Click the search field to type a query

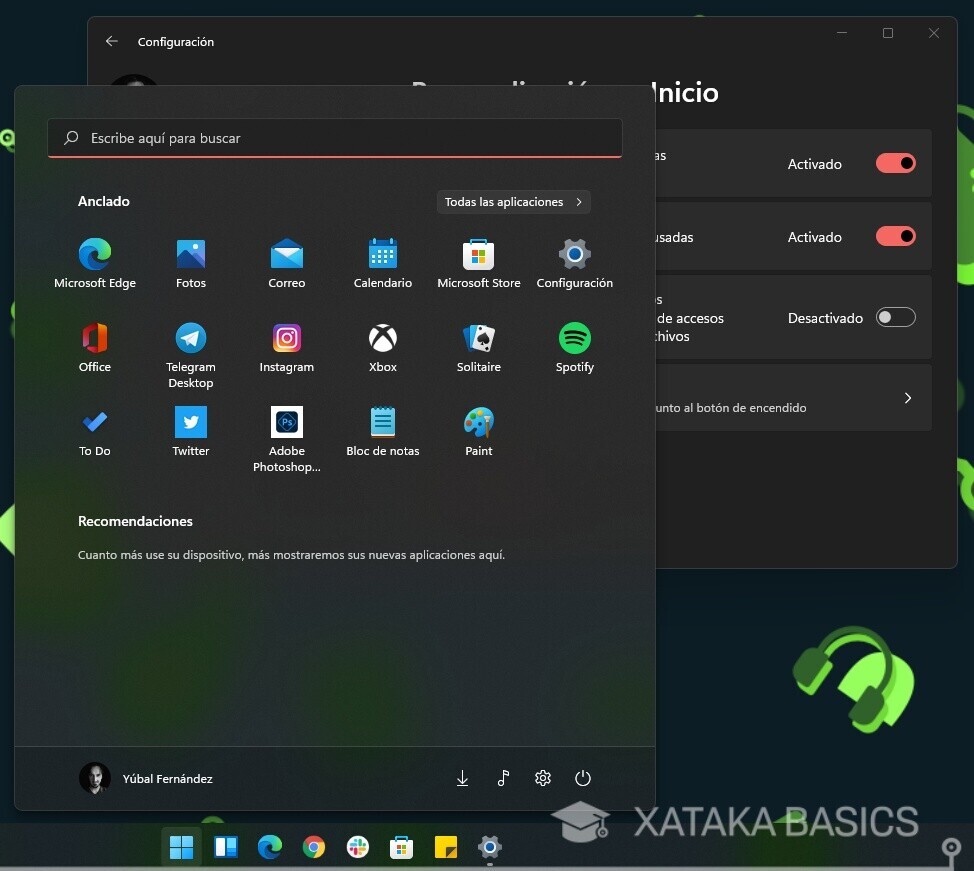point(334,137)
